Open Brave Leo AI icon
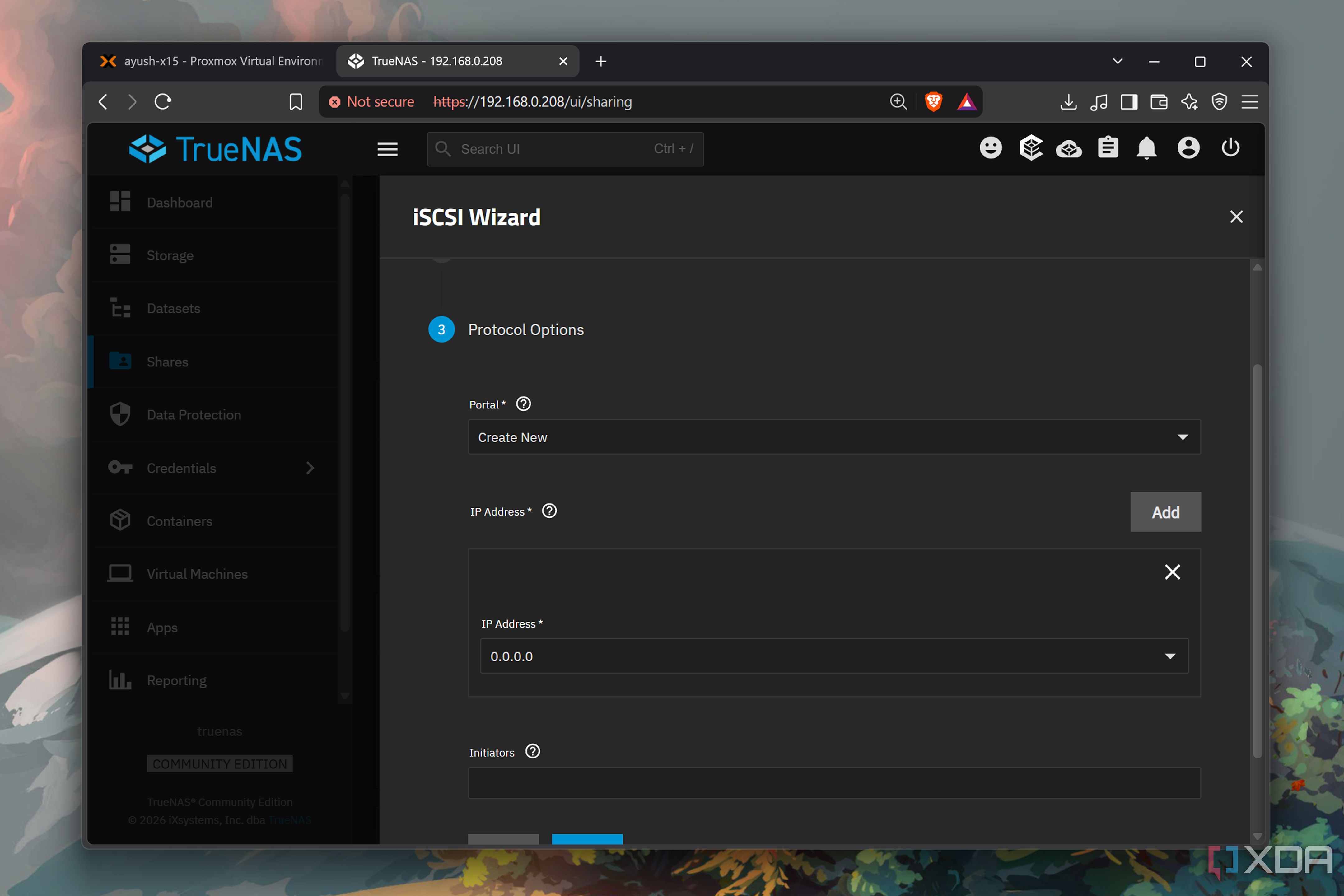This screenshot has height=896, width=1344. click(1189, 102)
